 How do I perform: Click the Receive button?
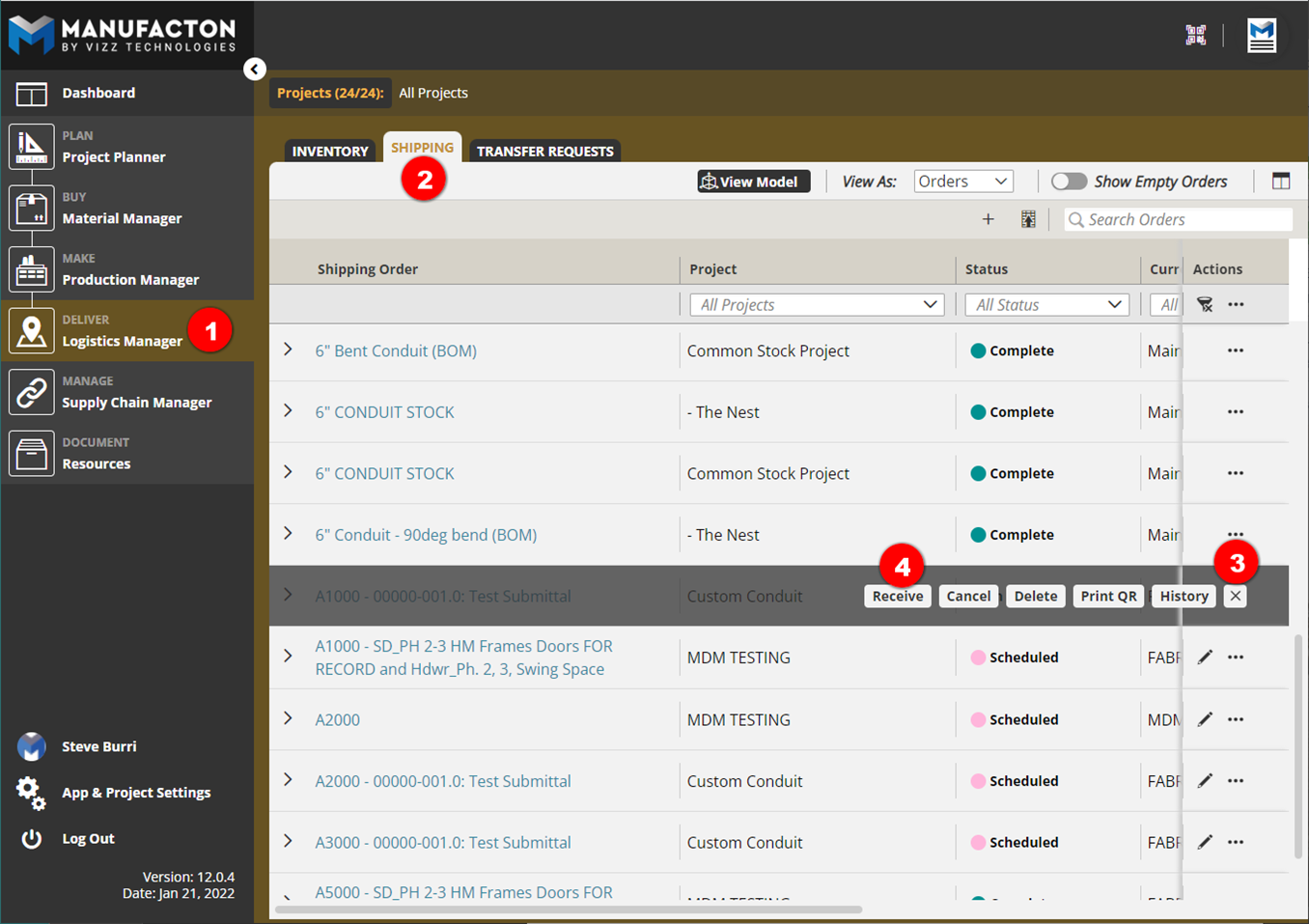[x=897, y=596]
